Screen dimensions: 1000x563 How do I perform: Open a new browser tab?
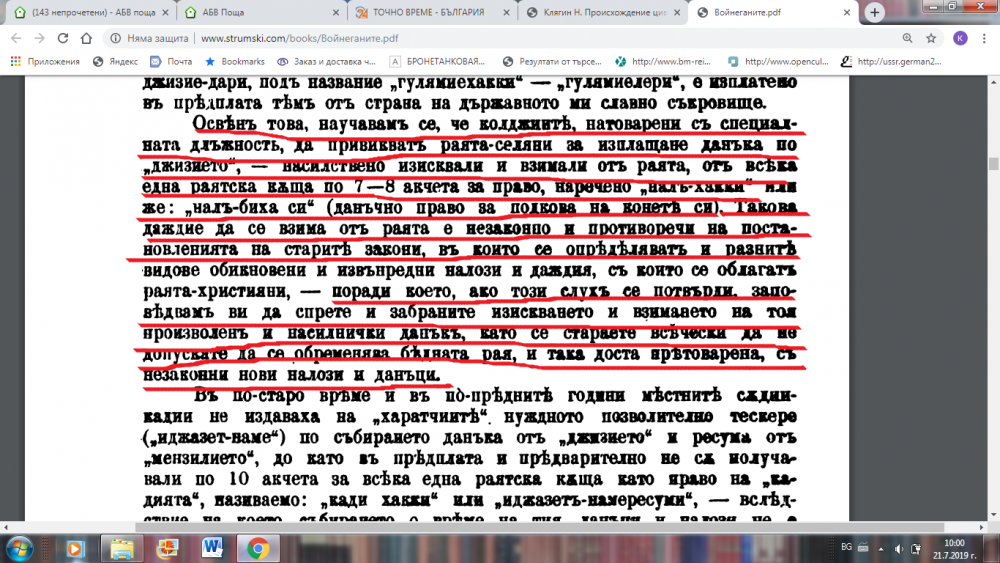coord(875,13)
